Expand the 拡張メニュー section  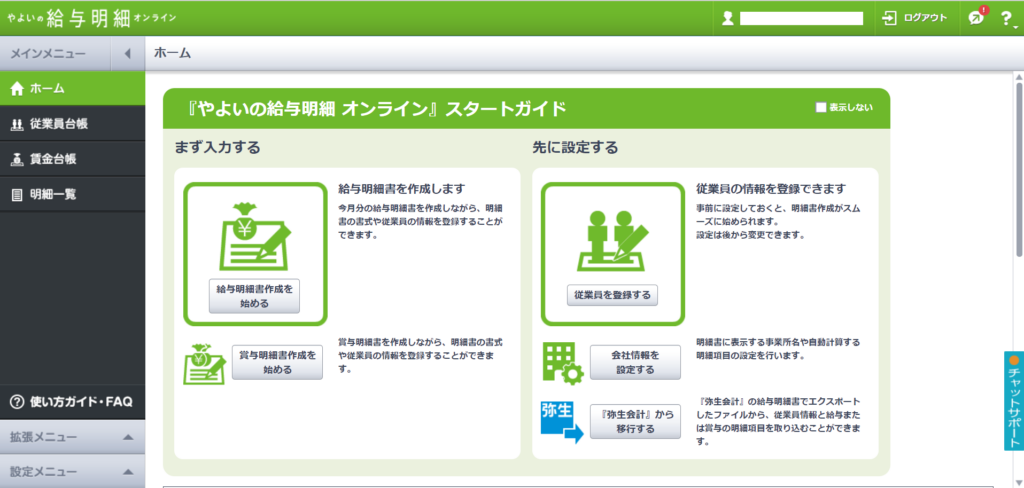(72, 437)
